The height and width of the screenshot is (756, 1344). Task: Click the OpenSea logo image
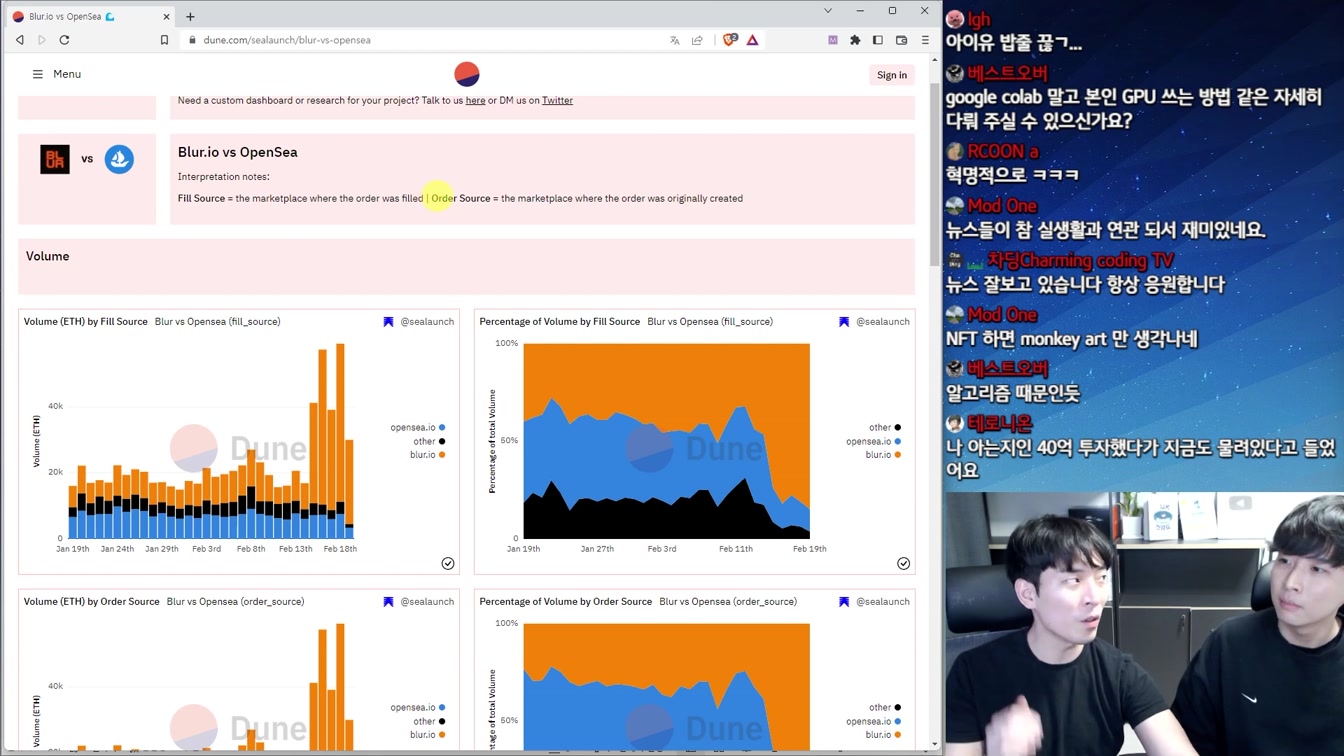[x=119, y=159]
